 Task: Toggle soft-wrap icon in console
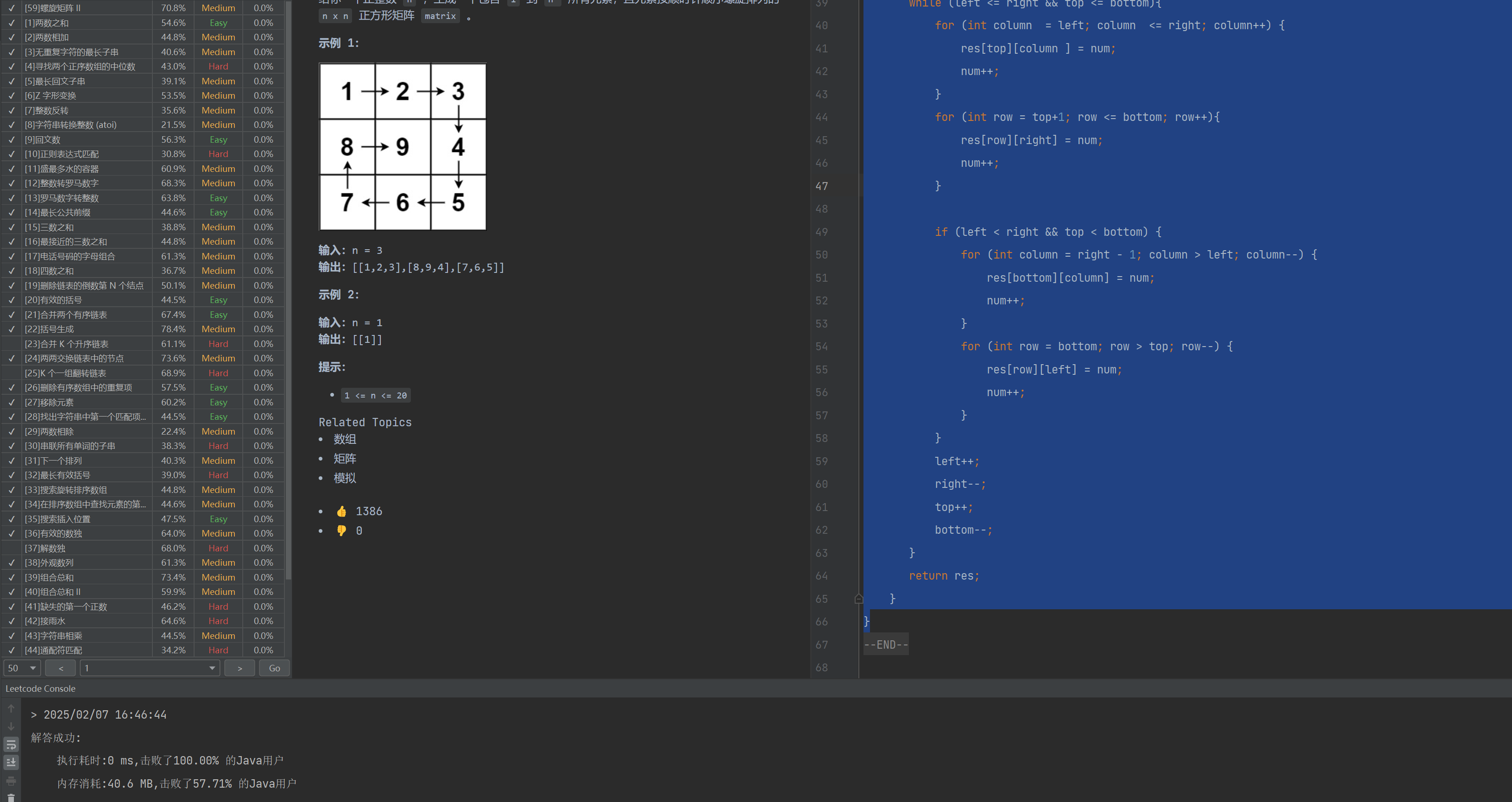[x=11, y=745]
